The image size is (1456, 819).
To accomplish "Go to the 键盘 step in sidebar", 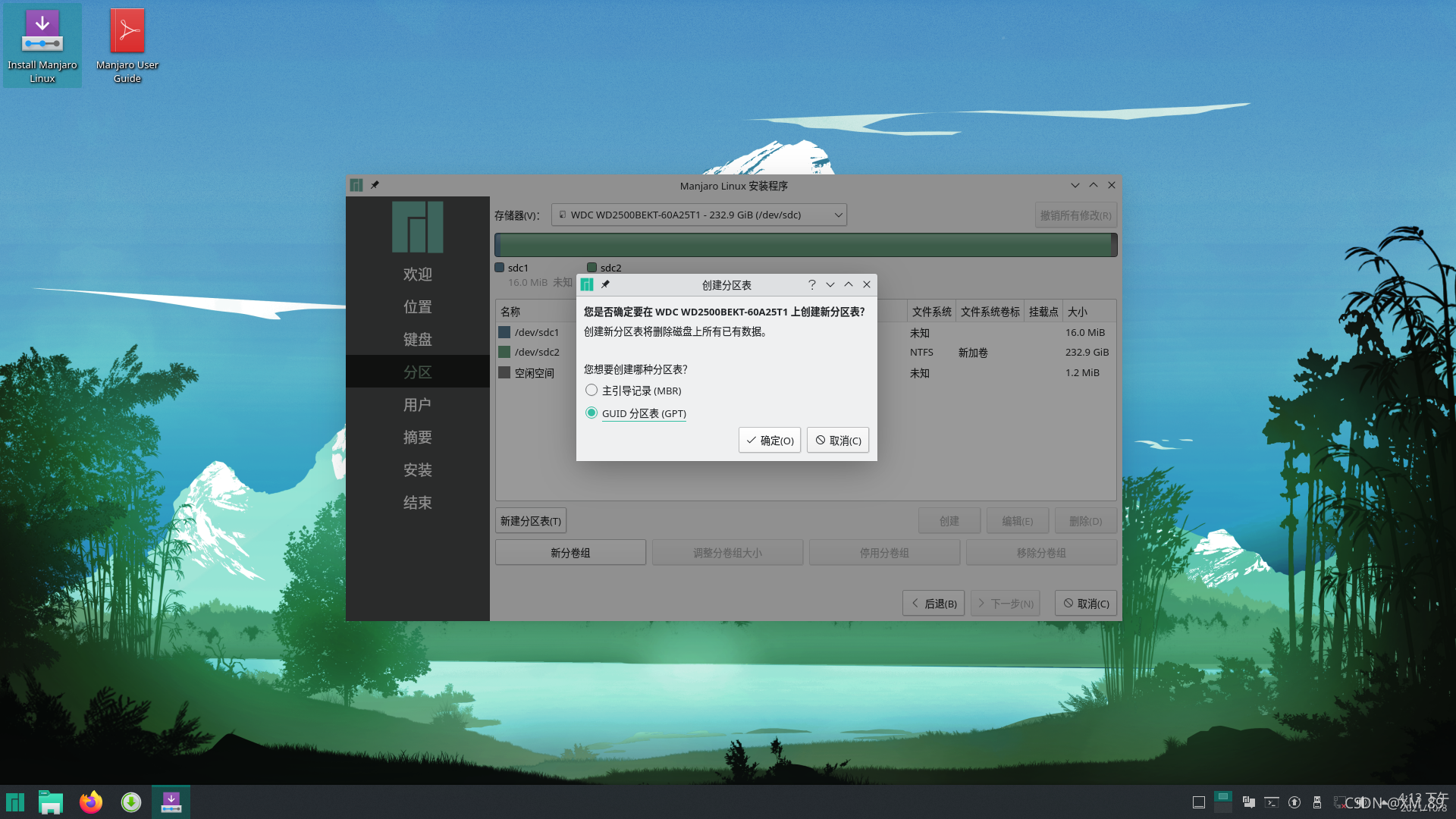I will point(418,339).
